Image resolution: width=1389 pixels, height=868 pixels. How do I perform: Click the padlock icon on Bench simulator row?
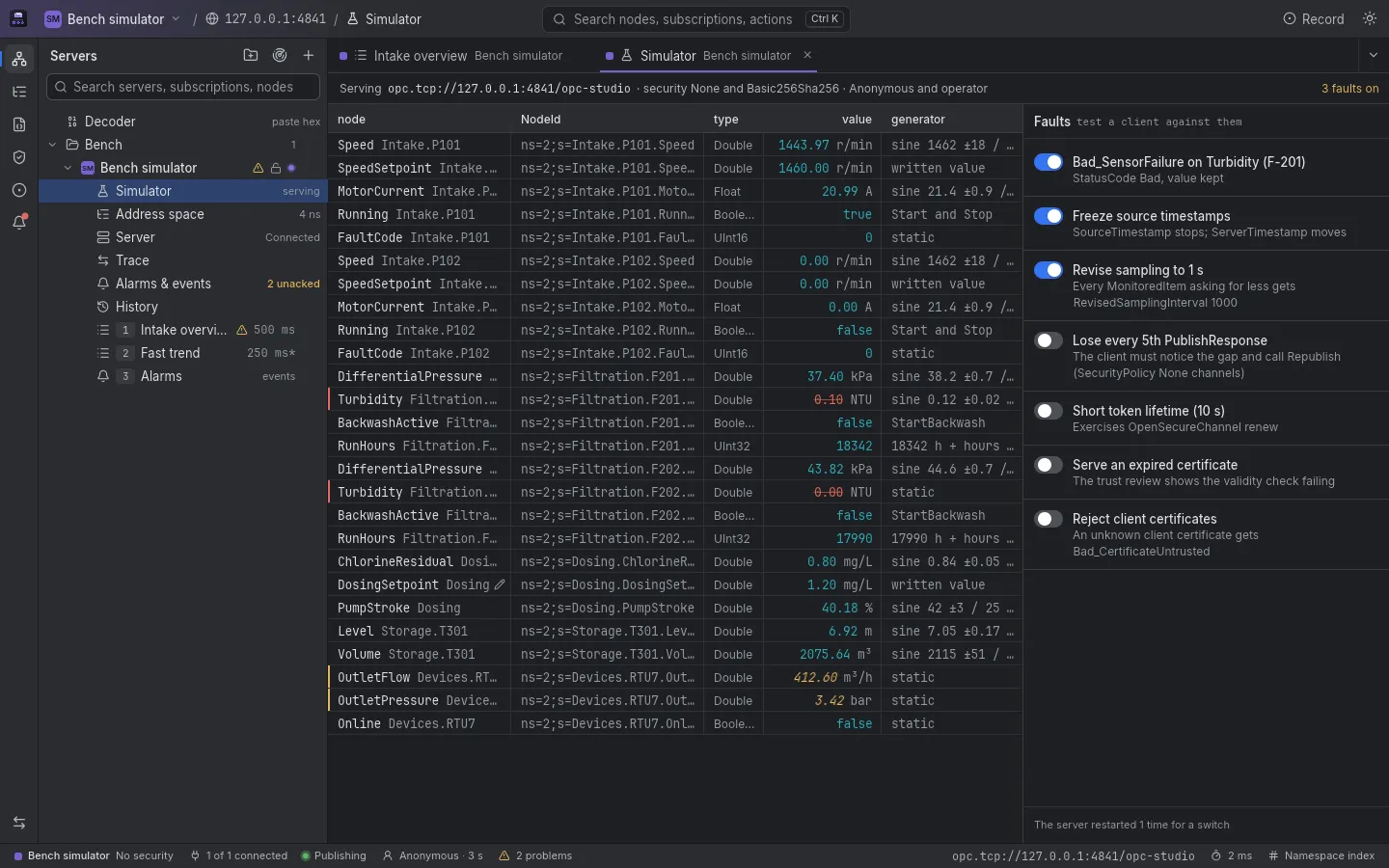tap(275, 168)
